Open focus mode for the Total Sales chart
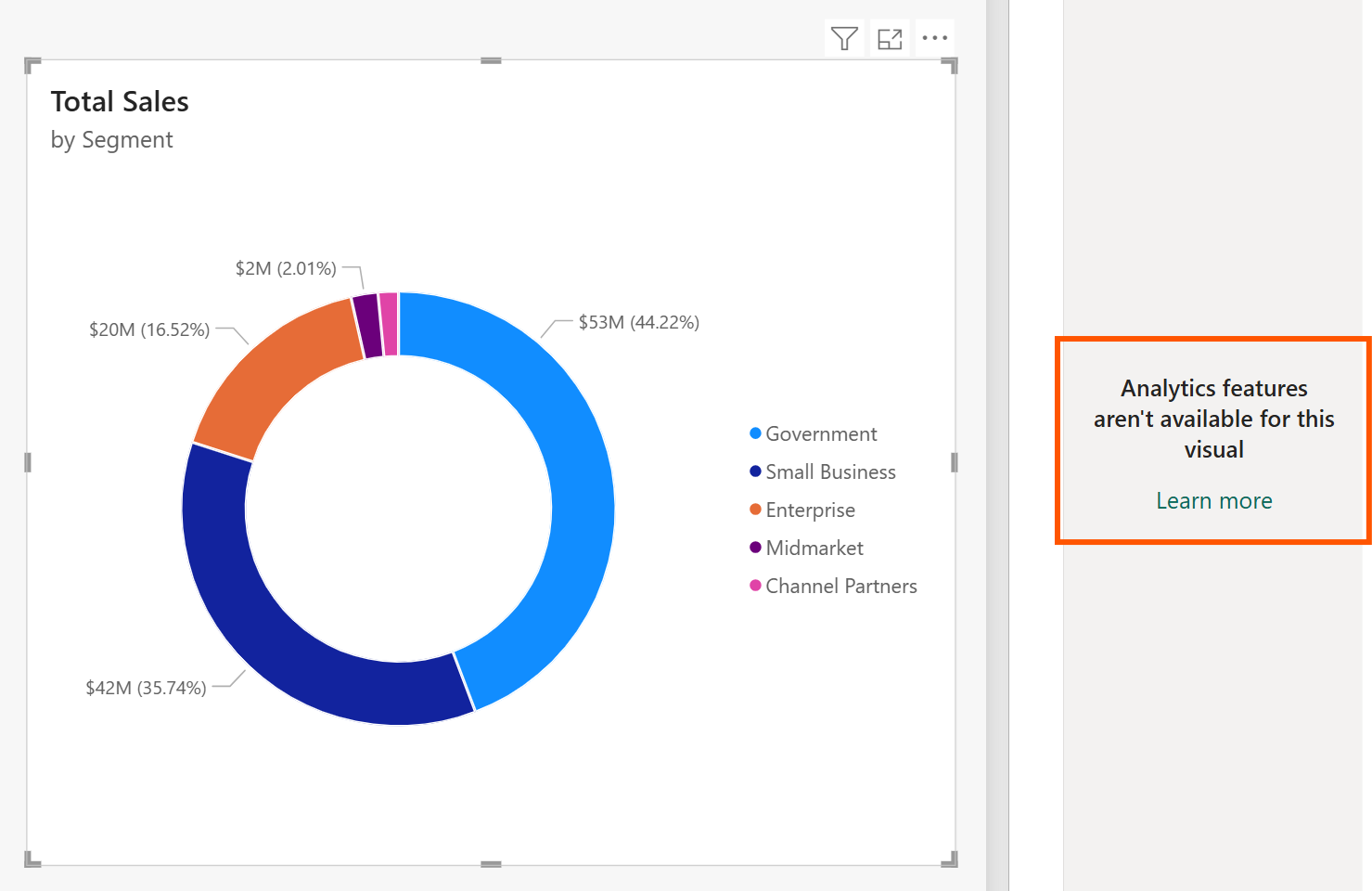Screen dimensions: 1372x891 889,37
